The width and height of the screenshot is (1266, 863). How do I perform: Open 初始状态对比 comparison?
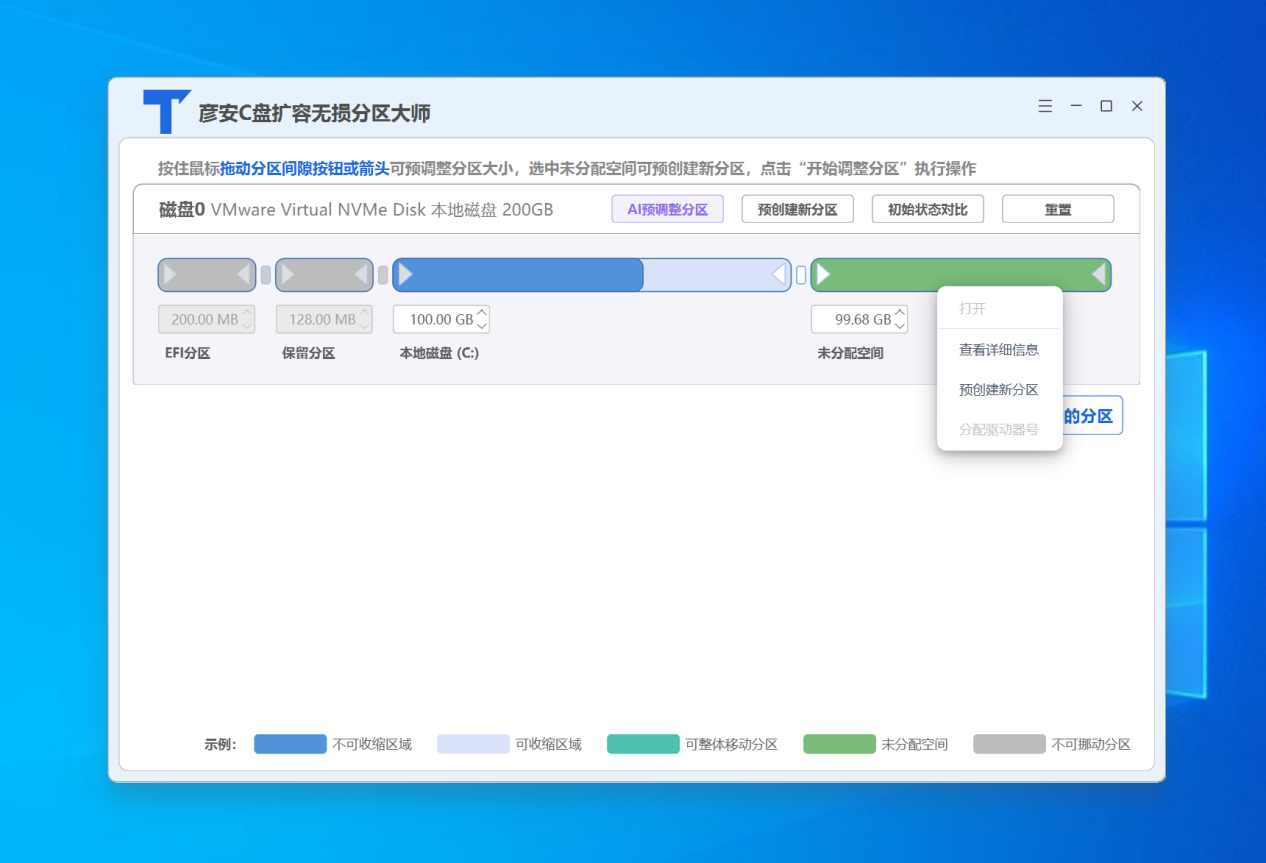(x=928, y=210)
